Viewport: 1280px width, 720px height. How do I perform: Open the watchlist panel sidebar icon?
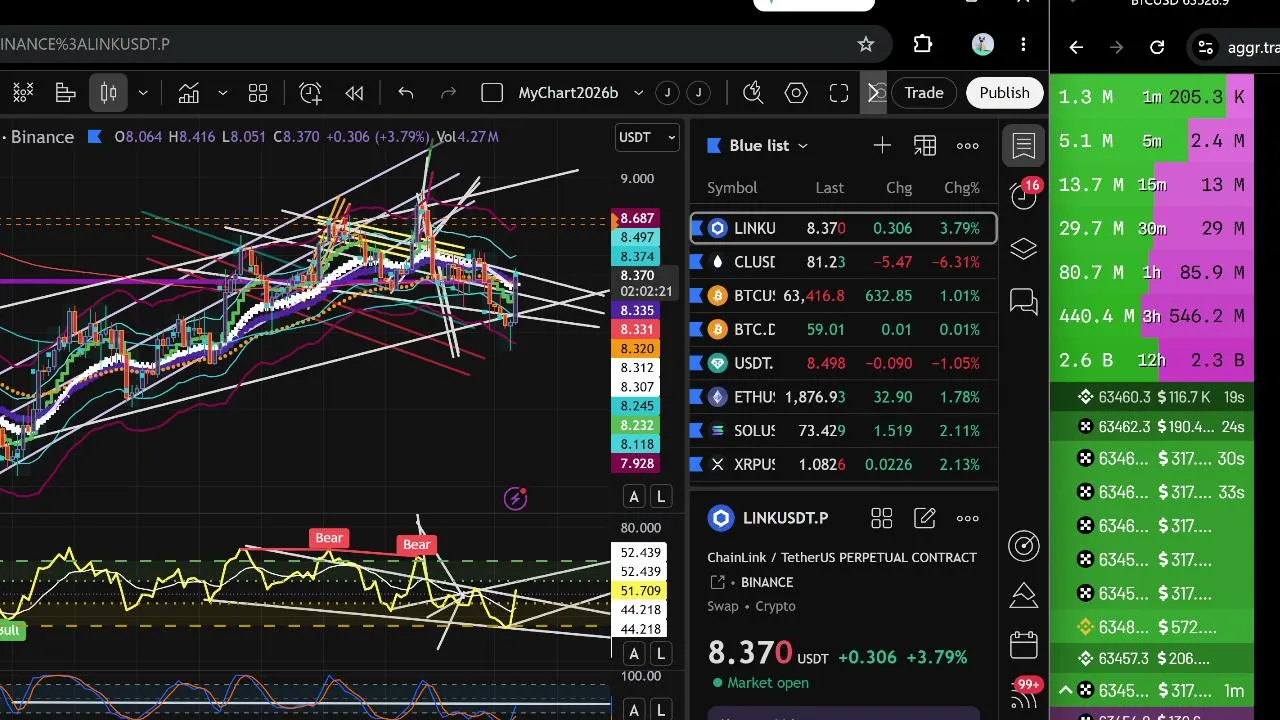(x=1024, y=146)
